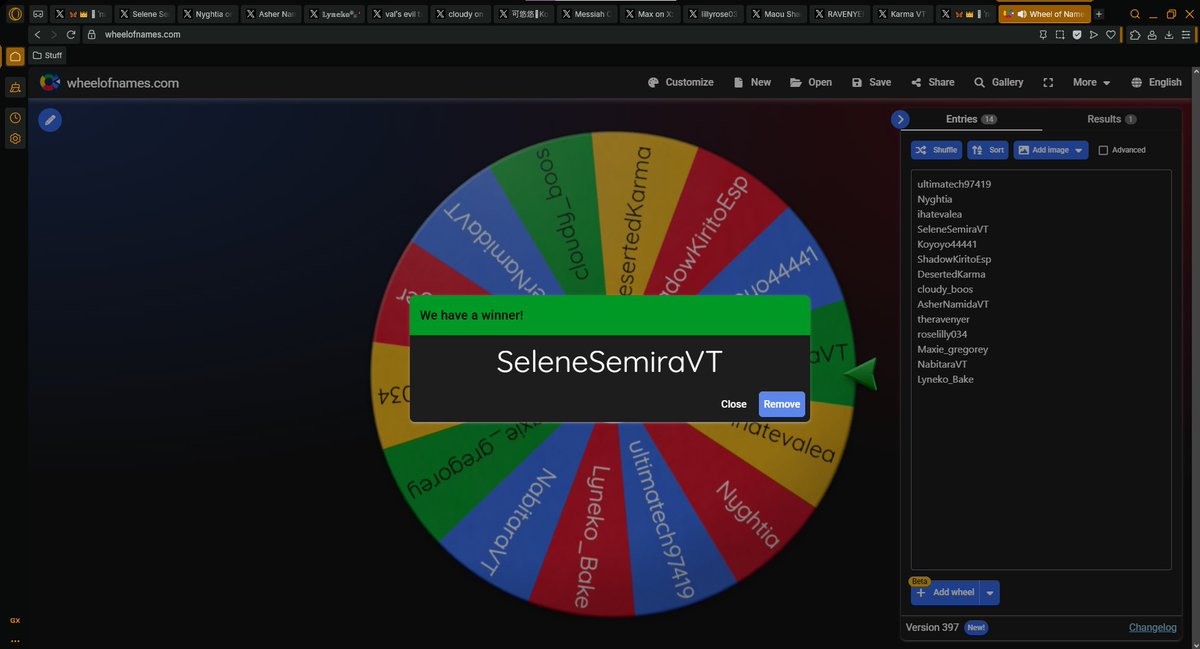Viewport: 1200px width, 649px height.
Task: Open the Opera GX main menu
Action: tap(15, 14)
